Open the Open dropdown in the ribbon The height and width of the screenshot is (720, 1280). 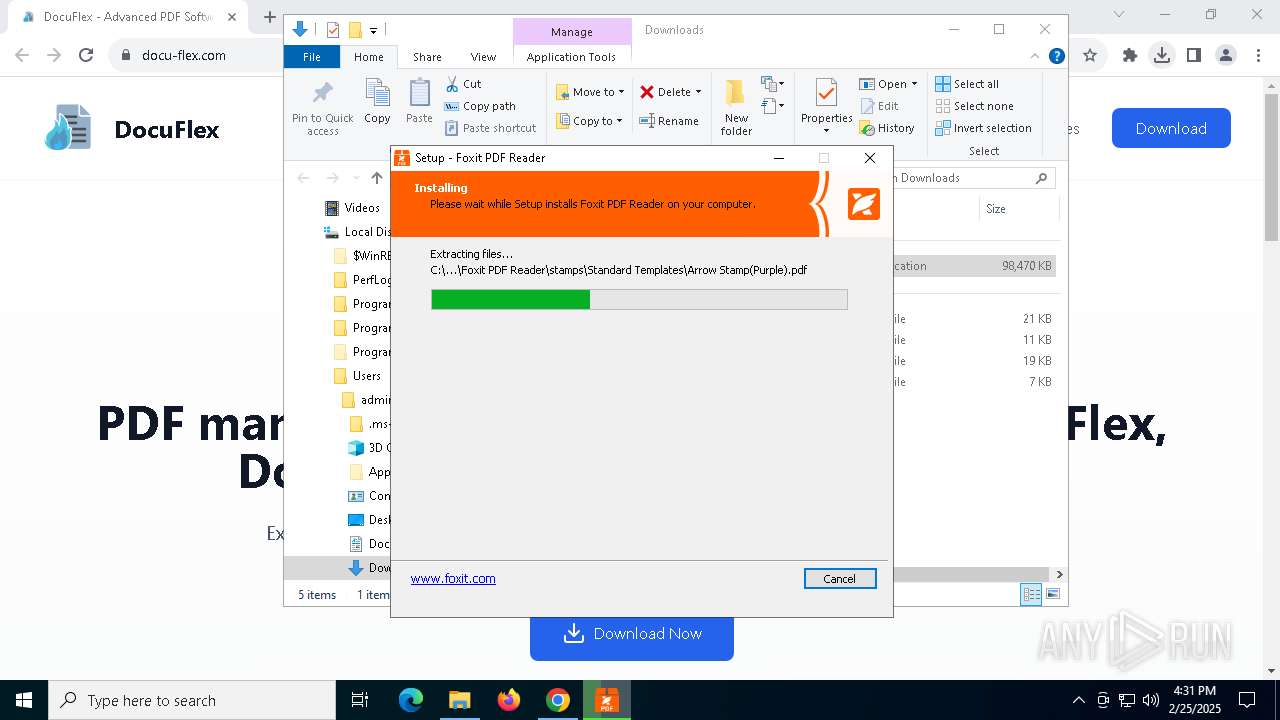pyautogui.click(x=888, y=84)
